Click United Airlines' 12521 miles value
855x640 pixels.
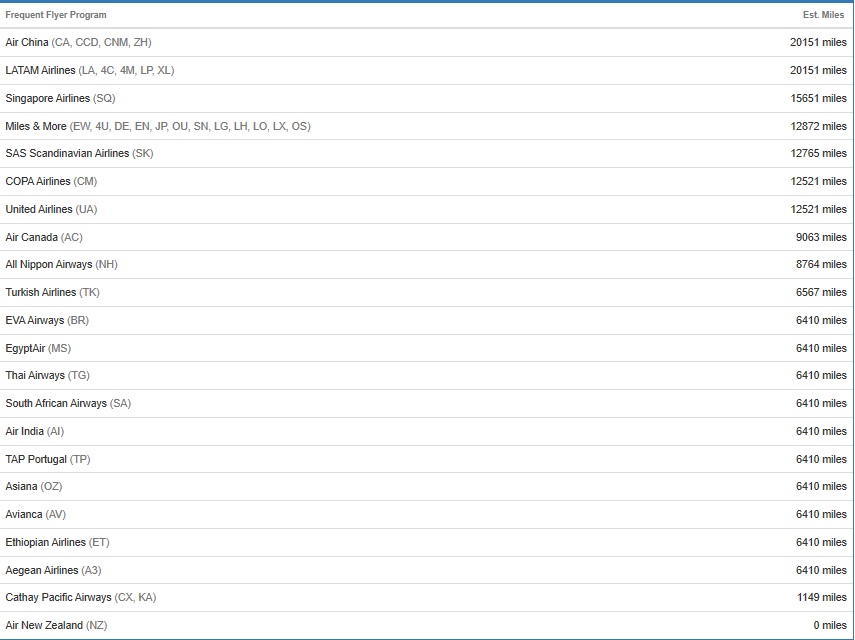tap(818, 209)
